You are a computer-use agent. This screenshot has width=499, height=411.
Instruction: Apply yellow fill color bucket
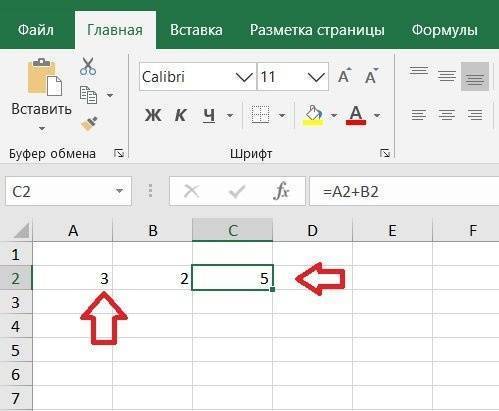tap(313, 115)
